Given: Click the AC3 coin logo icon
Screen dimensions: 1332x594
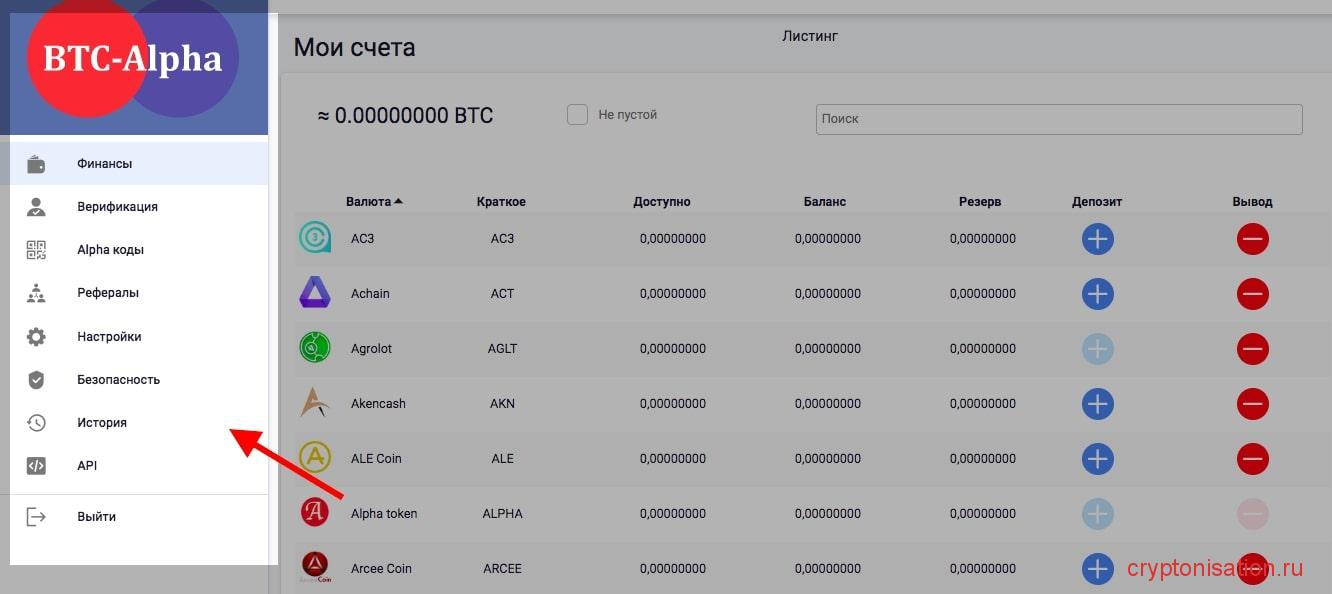Looking at the screenshot, I should [315, 238].
